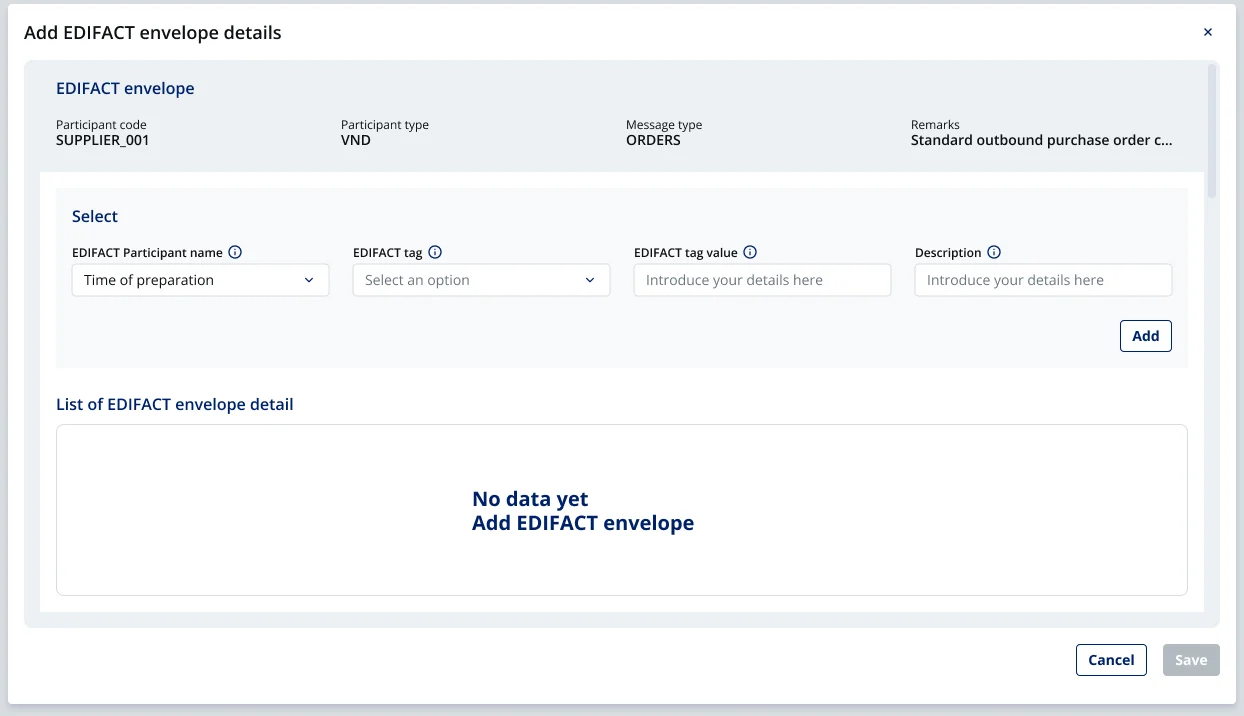
Task: Click the Select section heading
Action: pos(95,216)
